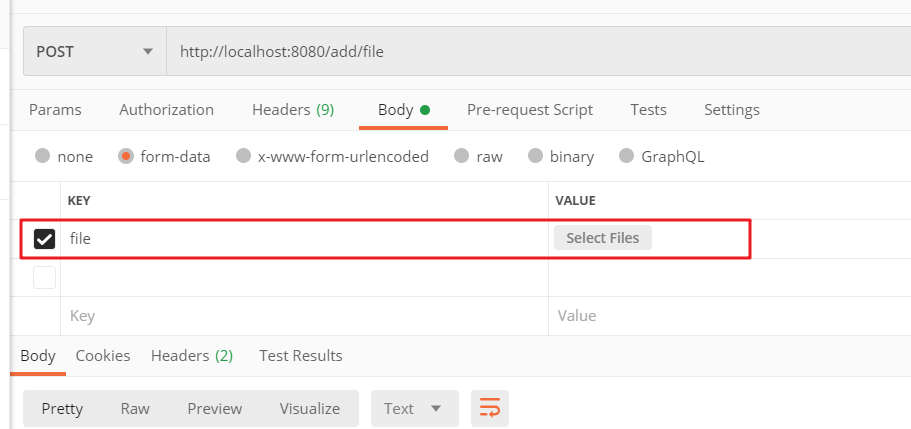Switch response view to Pretty
911x429 pixels.
62,409
